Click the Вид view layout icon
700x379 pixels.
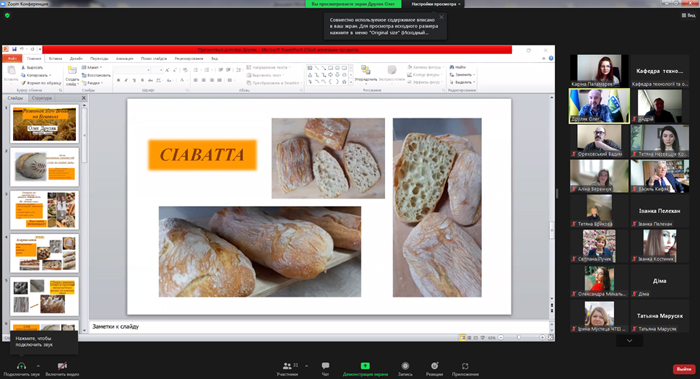[688, 15]
